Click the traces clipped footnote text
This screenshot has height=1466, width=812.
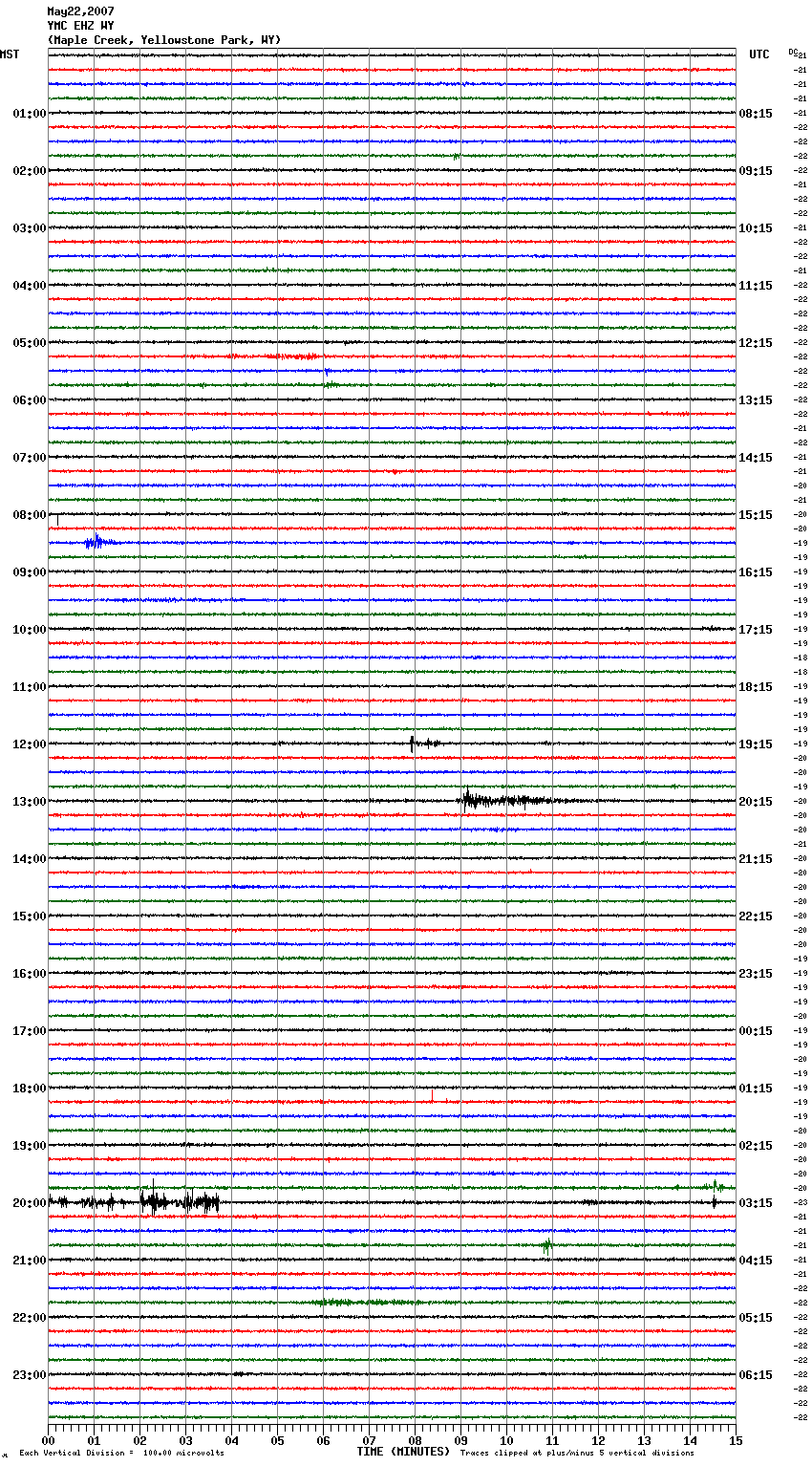577,1454
